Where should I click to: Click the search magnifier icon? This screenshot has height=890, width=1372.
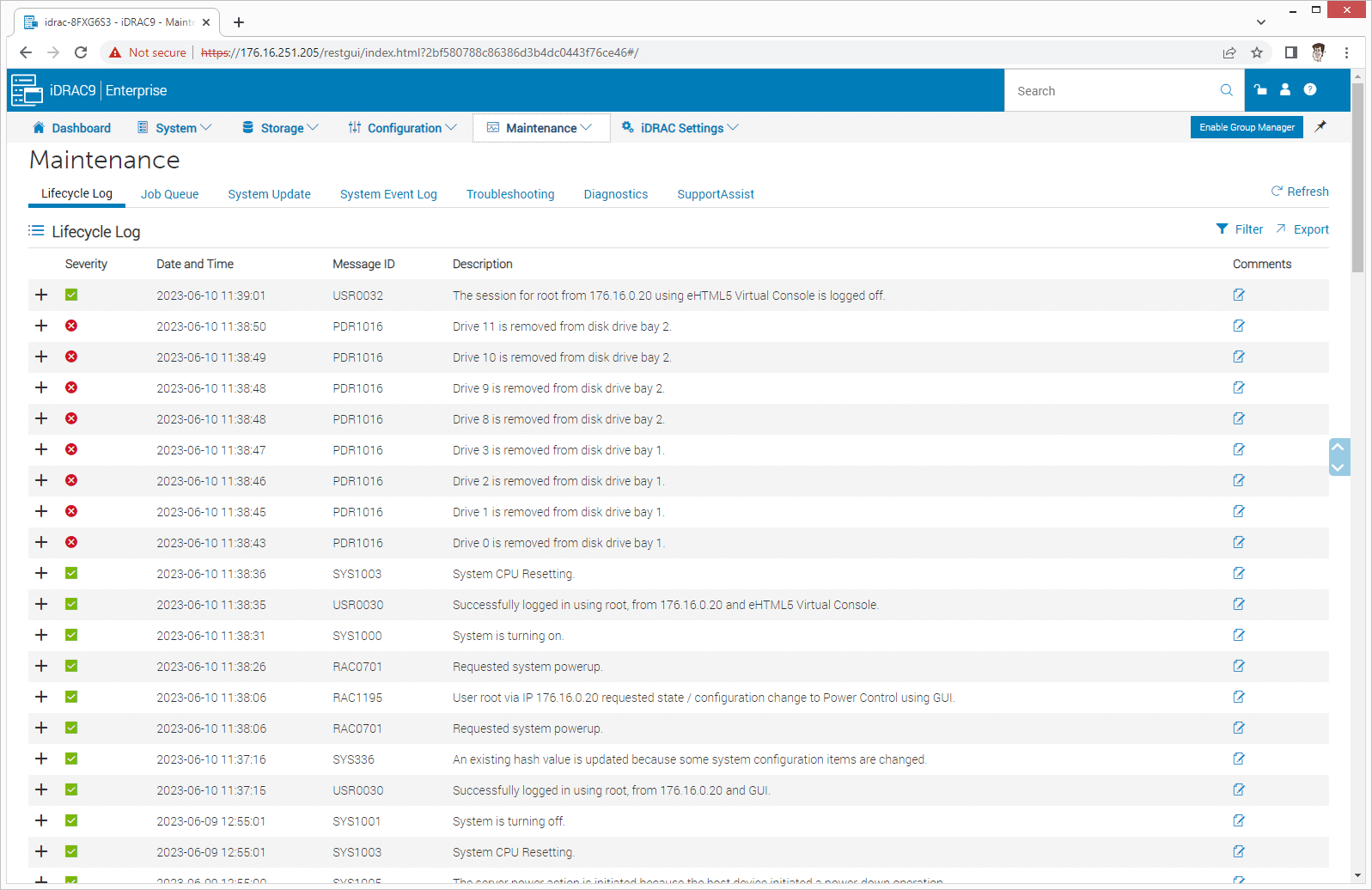(x=1226, y=90)
